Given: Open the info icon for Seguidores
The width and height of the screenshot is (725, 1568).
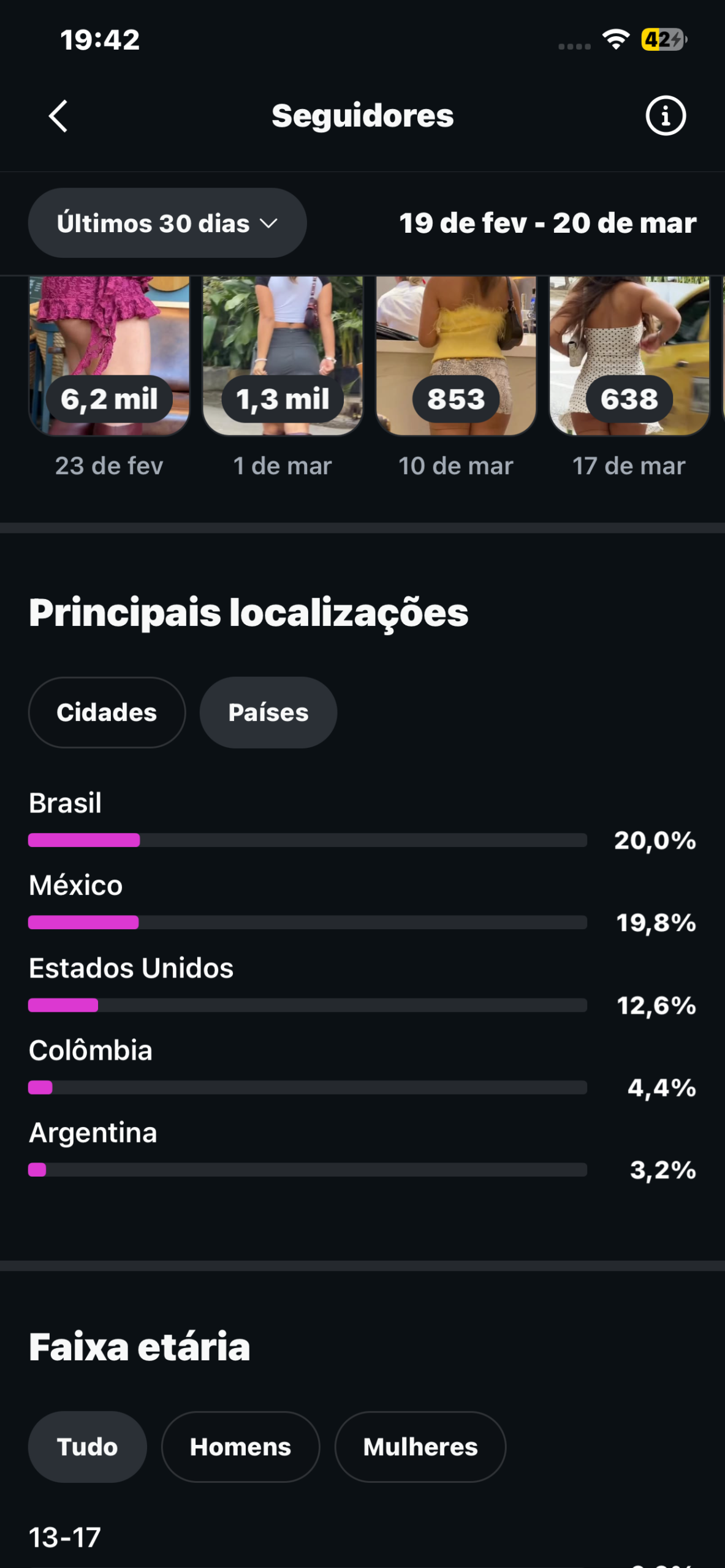Looking at the screenshot, I should coord(665,116).
